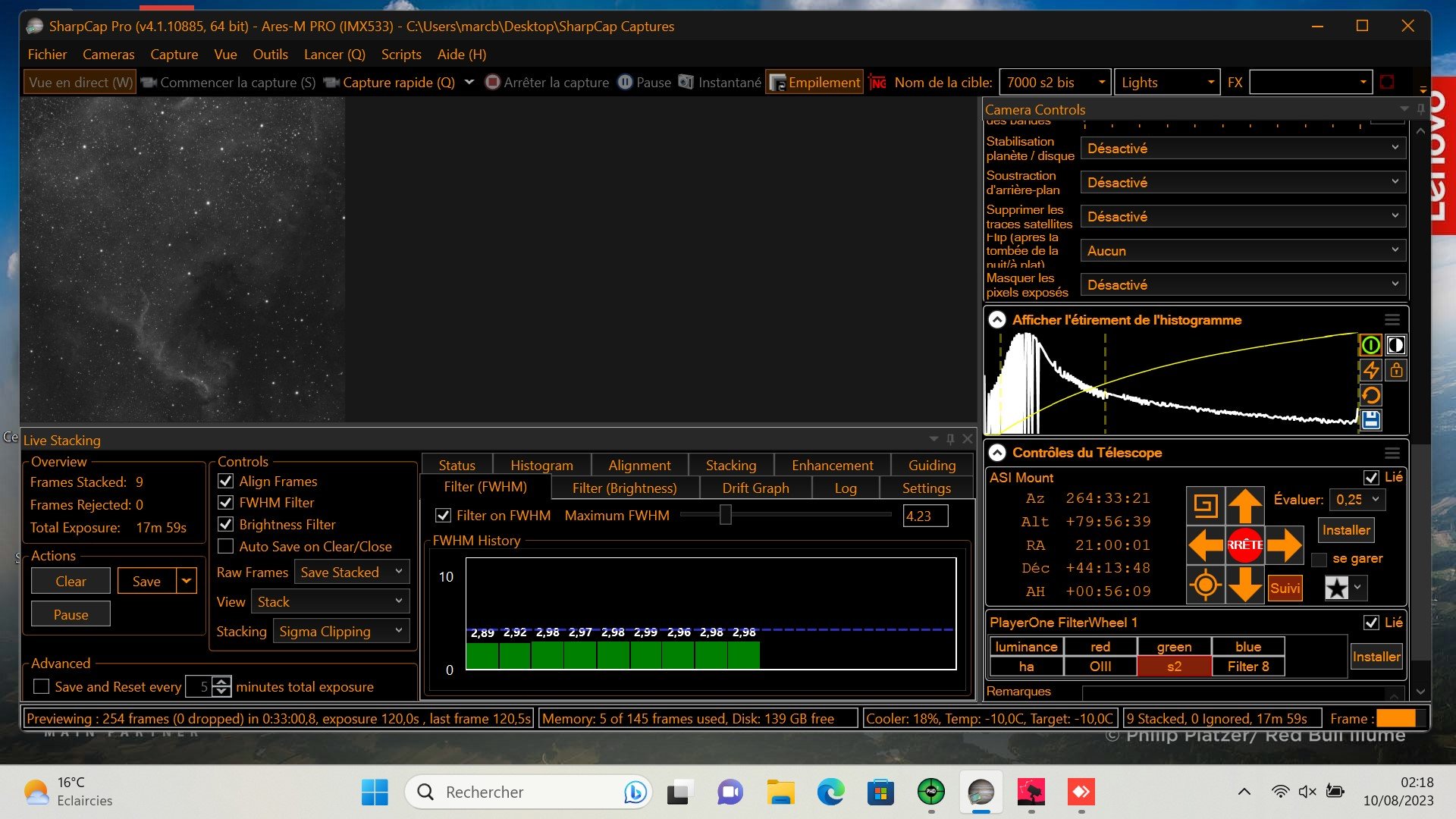
Task: Move the mount left with the left arrow
Action: 1205,545
